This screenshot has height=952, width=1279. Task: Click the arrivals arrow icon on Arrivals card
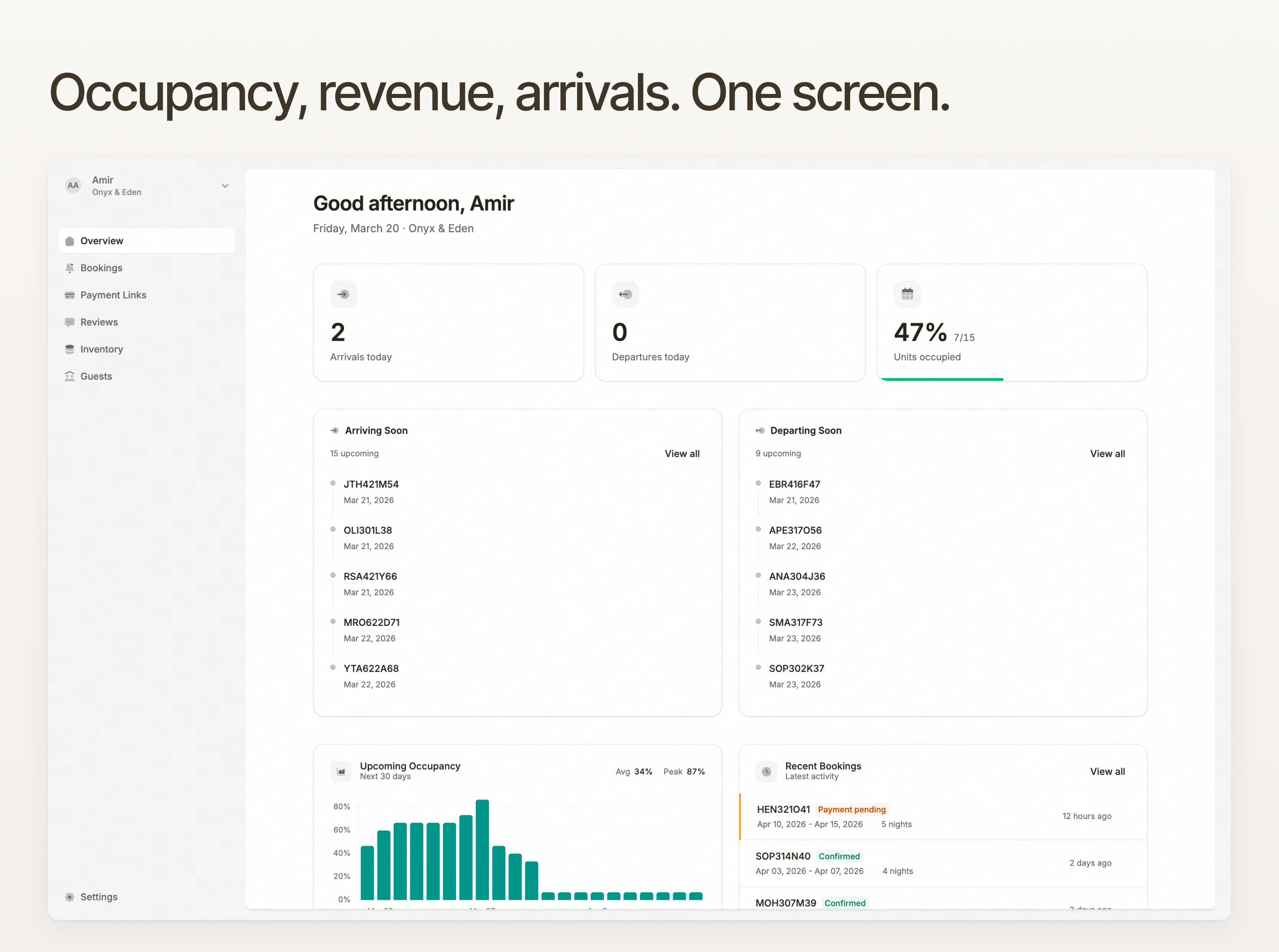pyautogui.click(x=343, y=294)
